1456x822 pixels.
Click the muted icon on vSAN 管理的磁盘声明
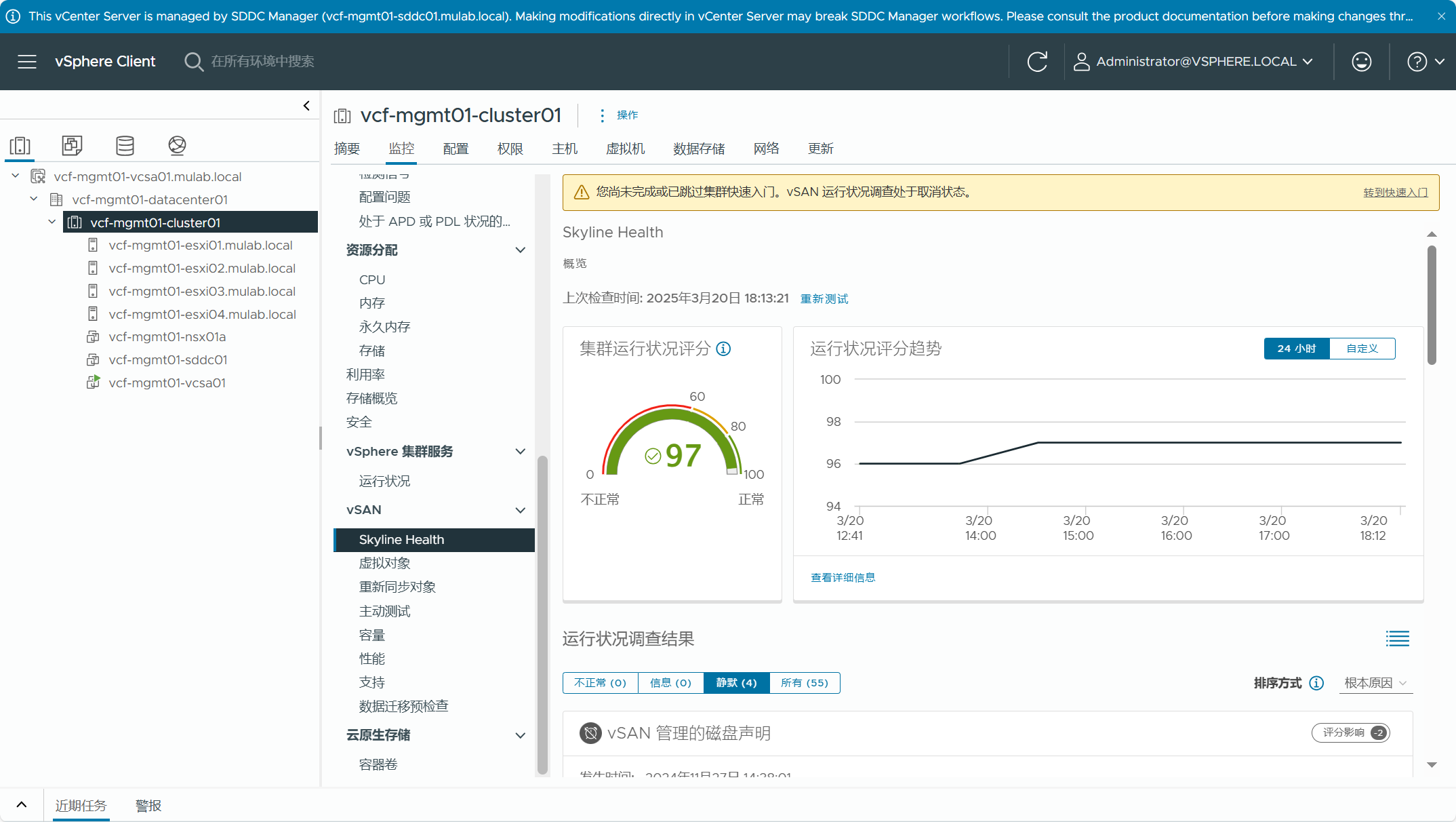coord(590,733)
